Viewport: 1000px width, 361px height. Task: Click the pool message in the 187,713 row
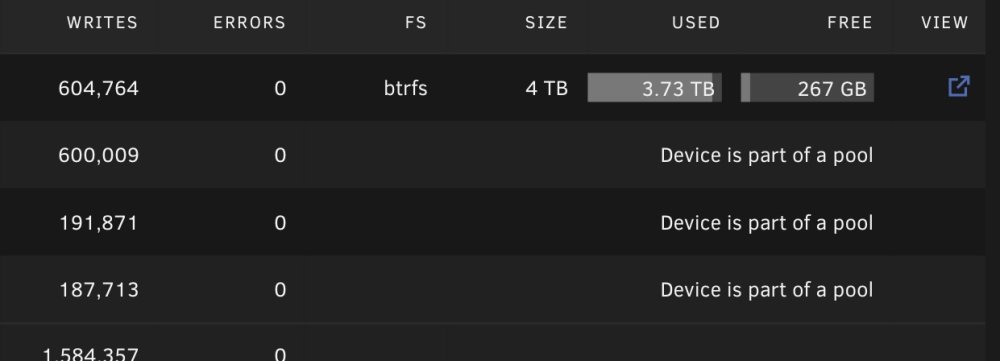(767, 290)
